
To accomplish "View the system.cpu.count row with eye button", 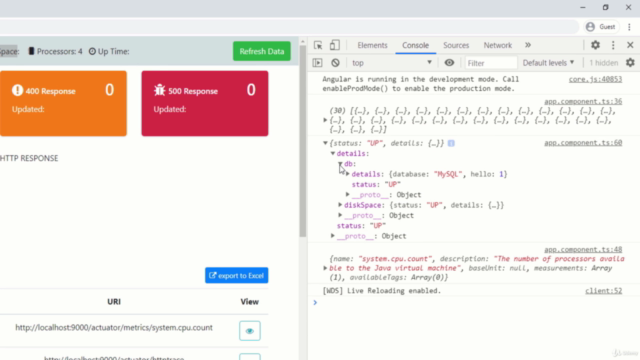I will 250,331.
